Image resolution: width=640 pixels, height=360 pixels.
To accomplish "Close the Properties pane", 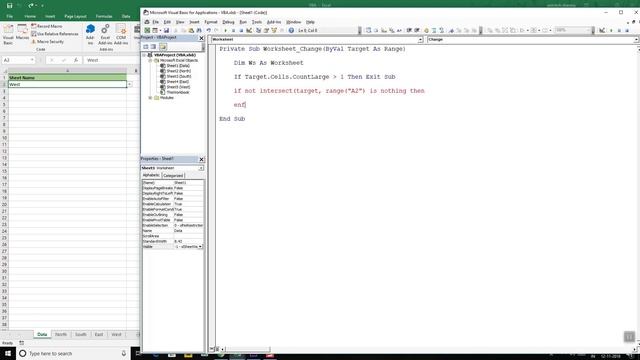I will point(201,159).
